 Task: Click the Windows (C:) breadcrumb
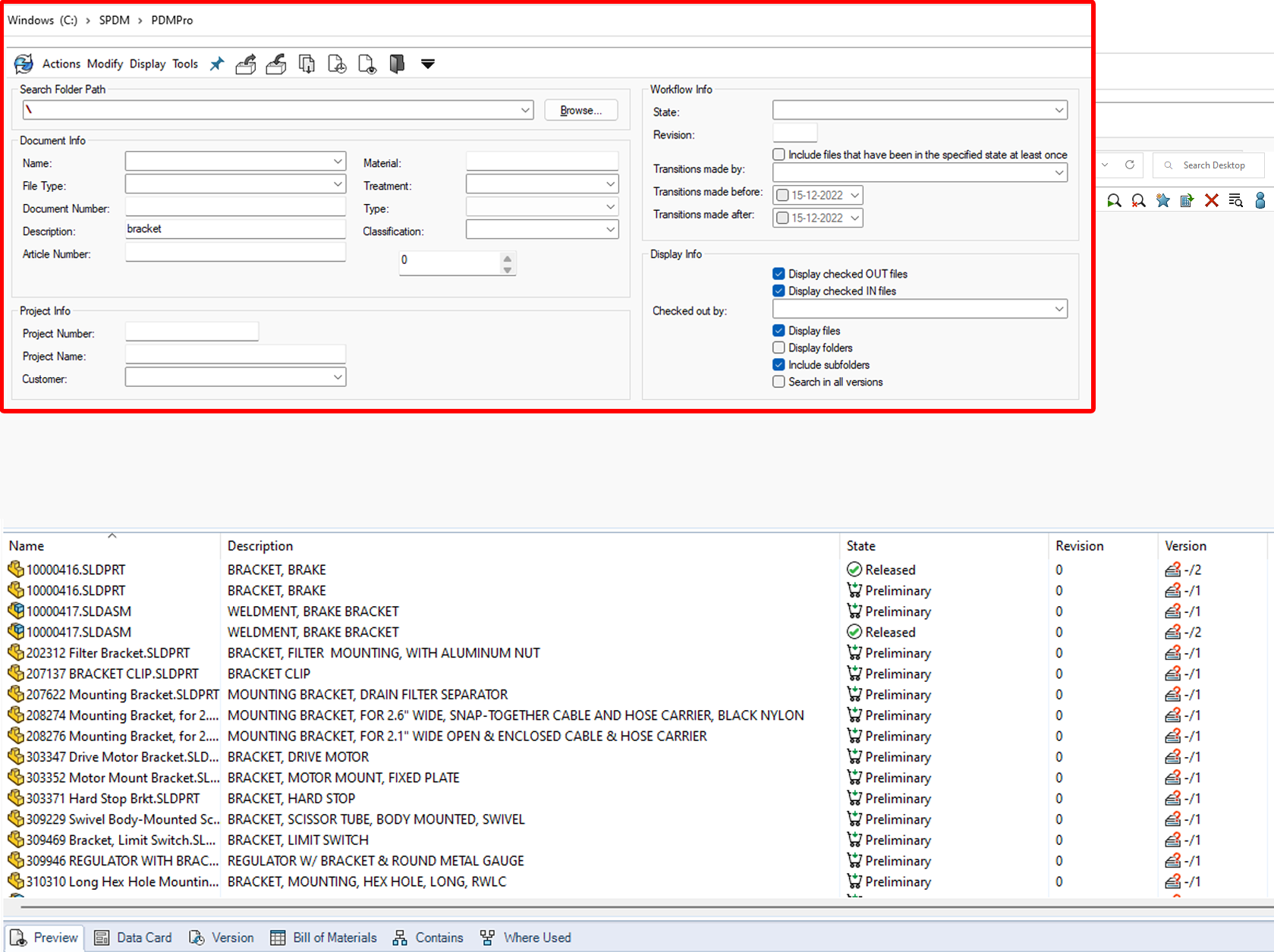point(42,20)
